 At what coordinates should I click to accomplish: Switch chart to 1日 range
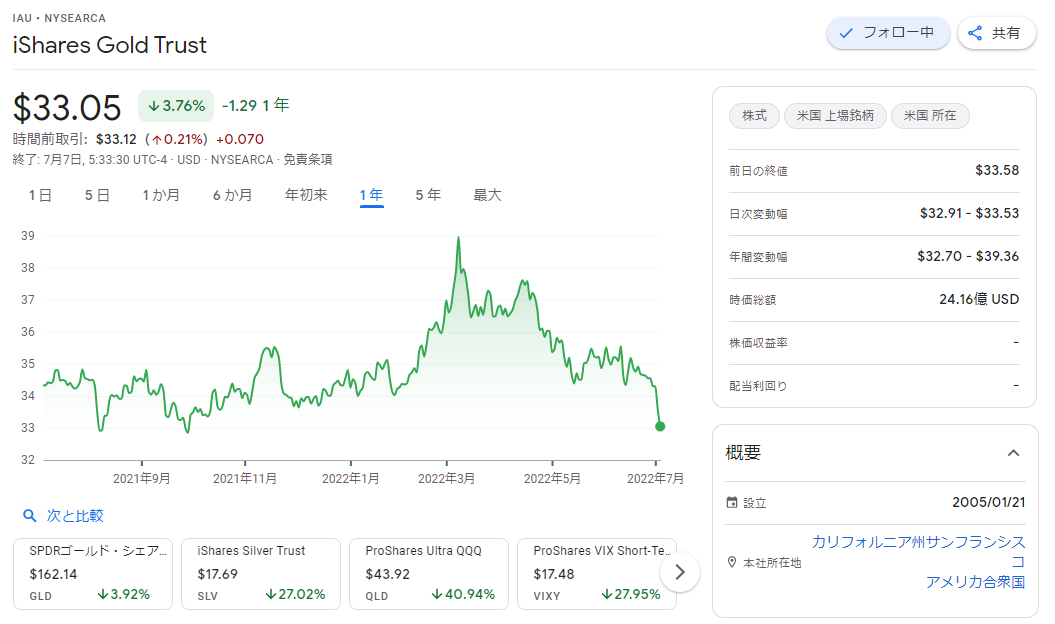[x=40, y=195]
